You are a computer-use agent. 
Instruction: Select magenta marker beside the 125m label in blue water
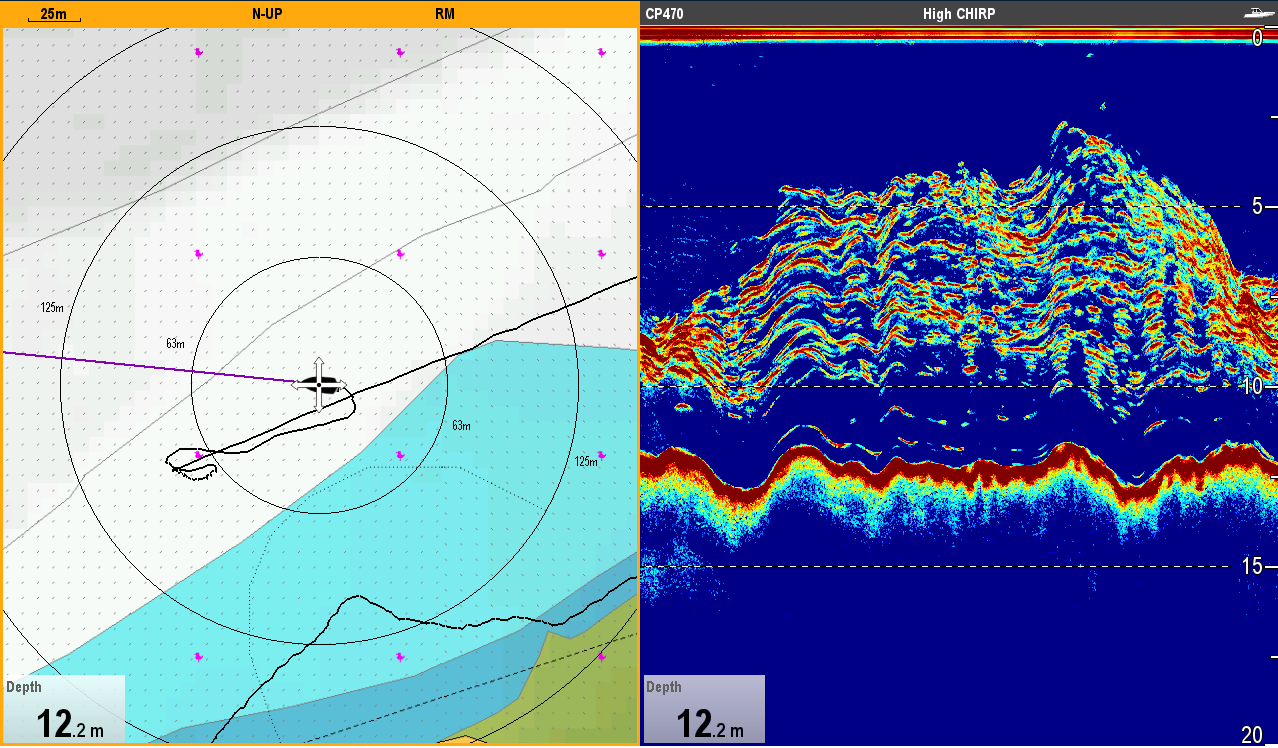[x=601, y=456]
